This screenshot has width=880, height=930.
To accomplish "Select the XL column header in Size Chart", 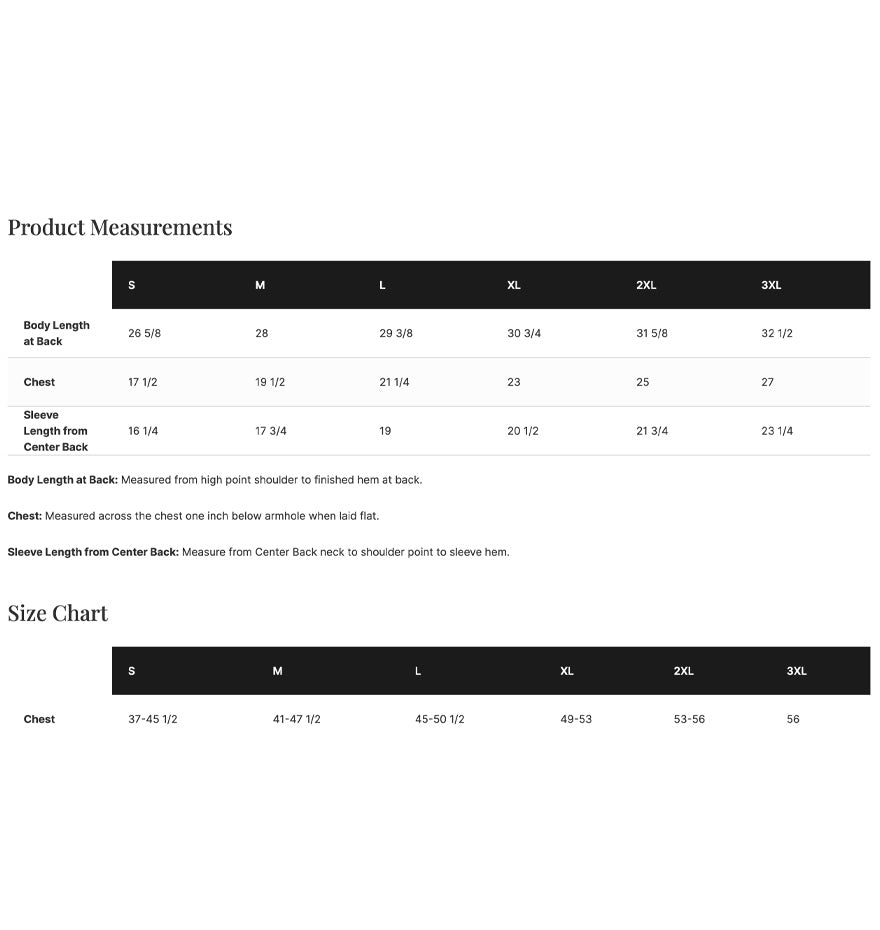I will point(566,671).
